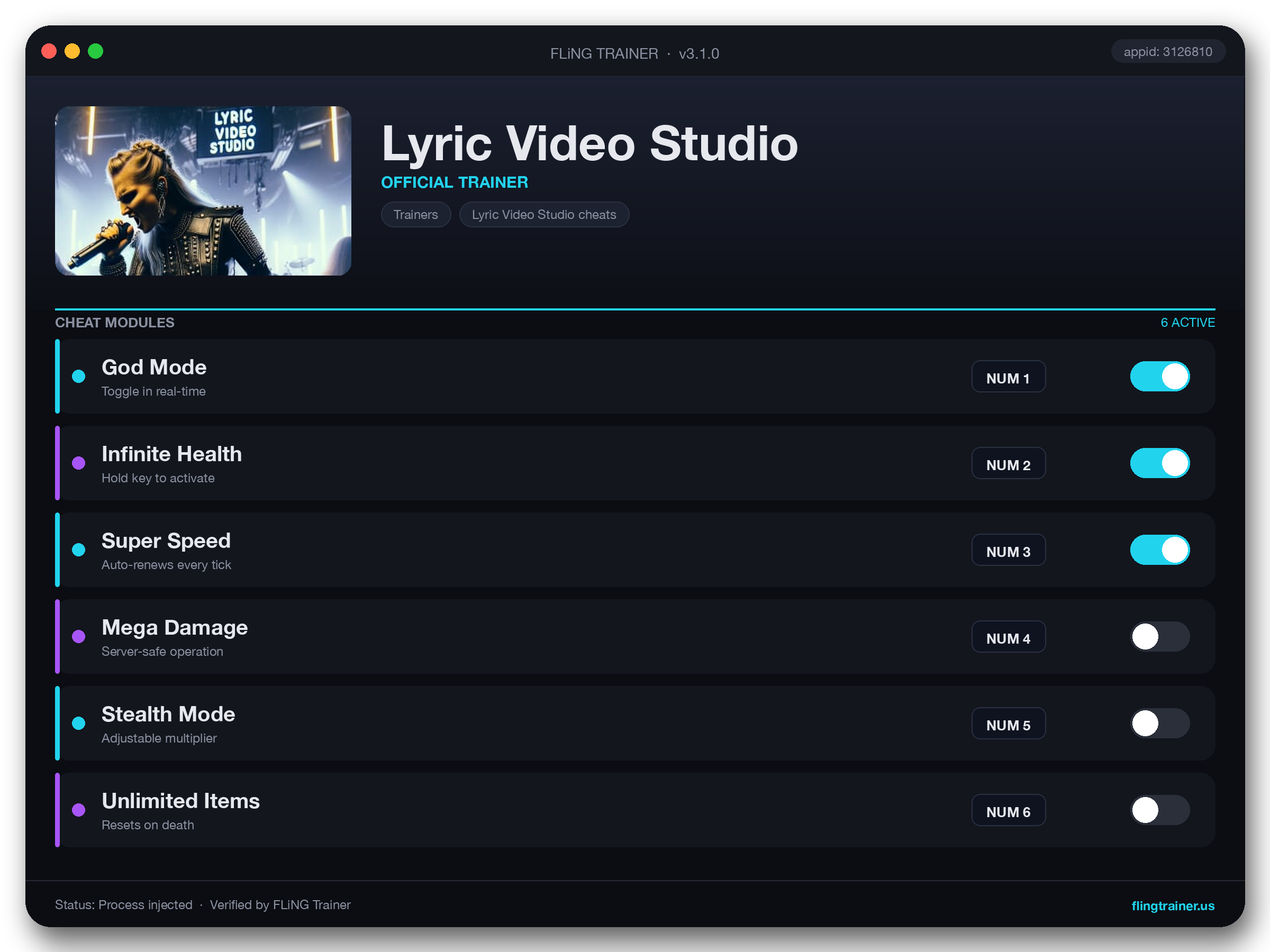Viewport: 1270px width, 952px height.
Task: Click the NUM 1 hotkey button
Action: click(1008, 377)
